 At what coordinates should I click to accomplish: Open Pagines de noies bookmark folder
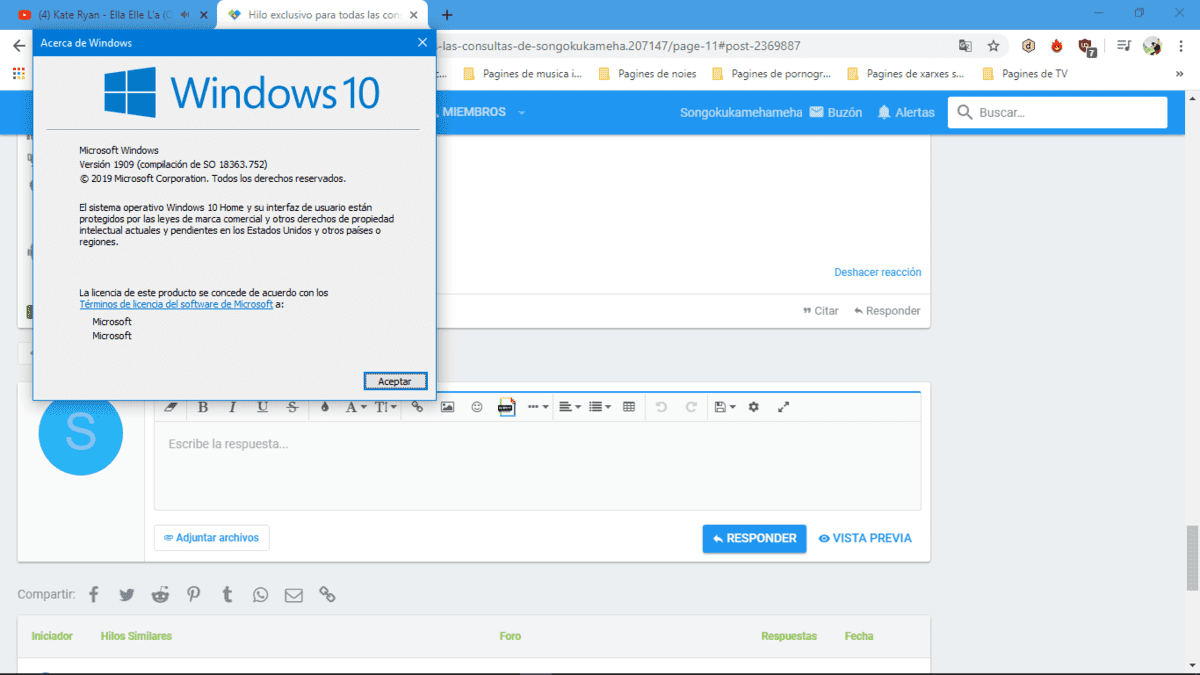click(647, 73)
